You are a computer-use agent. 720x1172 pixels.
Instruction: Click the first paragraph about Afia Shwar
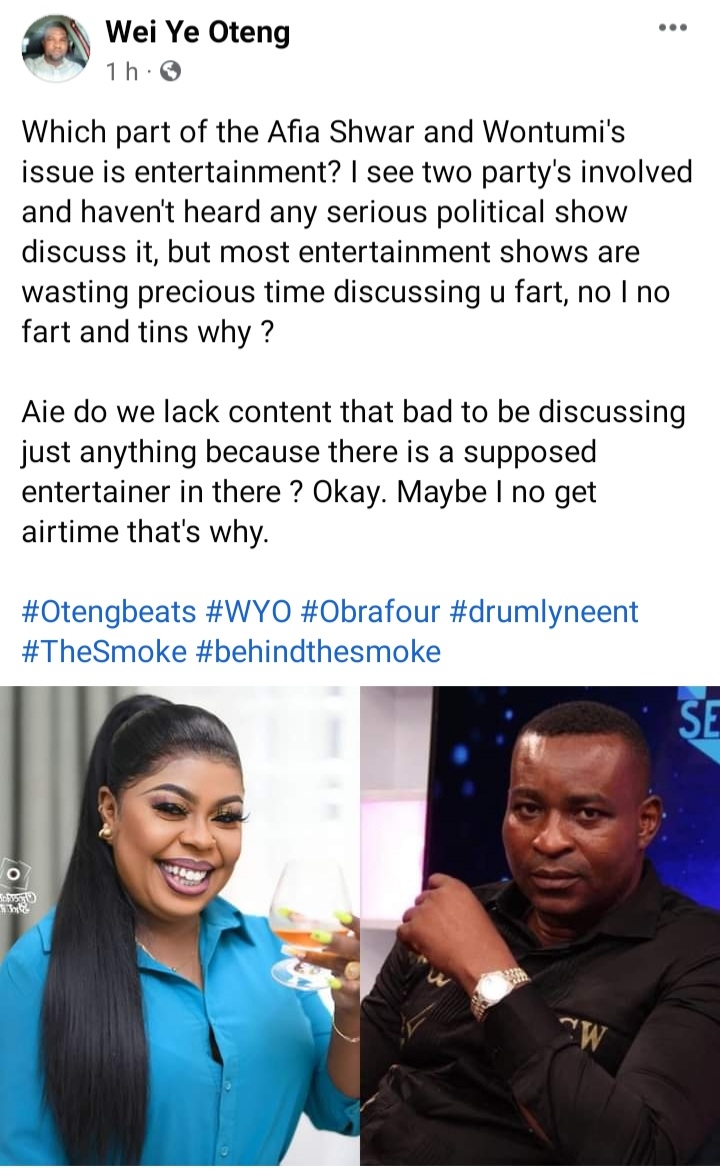point(357,232)
